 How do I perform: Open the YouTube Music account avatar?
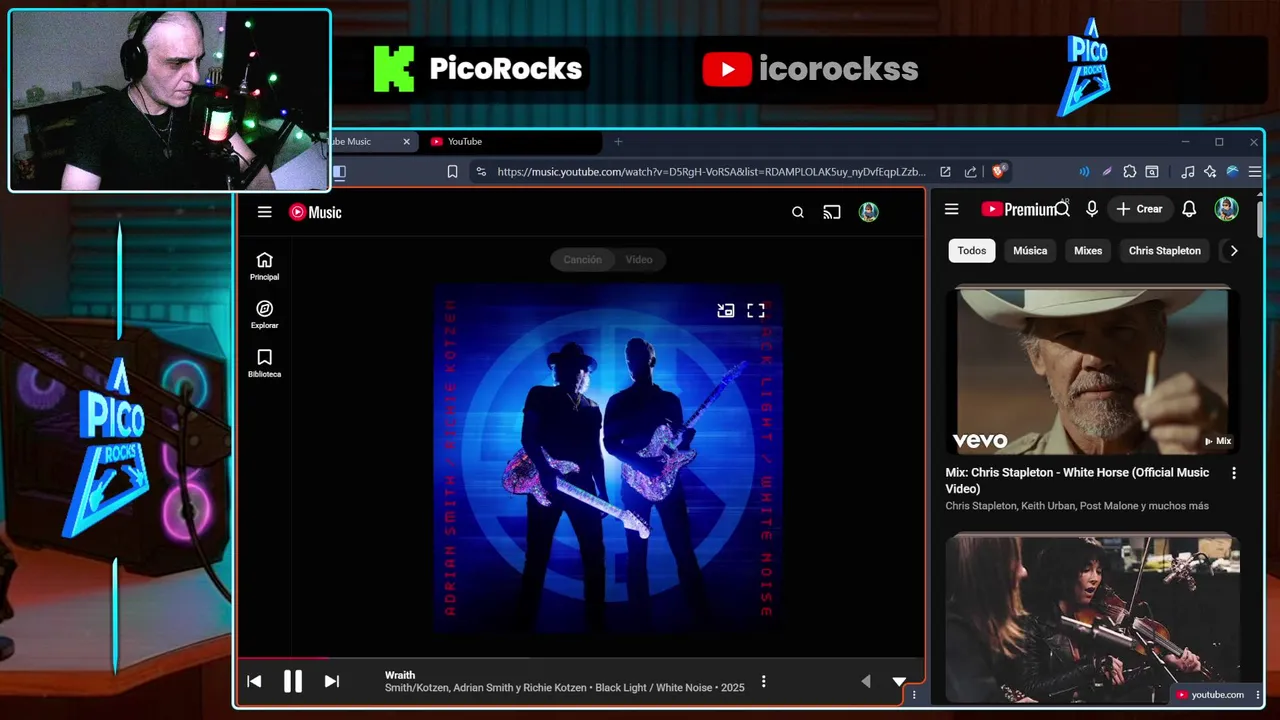coord(869,212)
